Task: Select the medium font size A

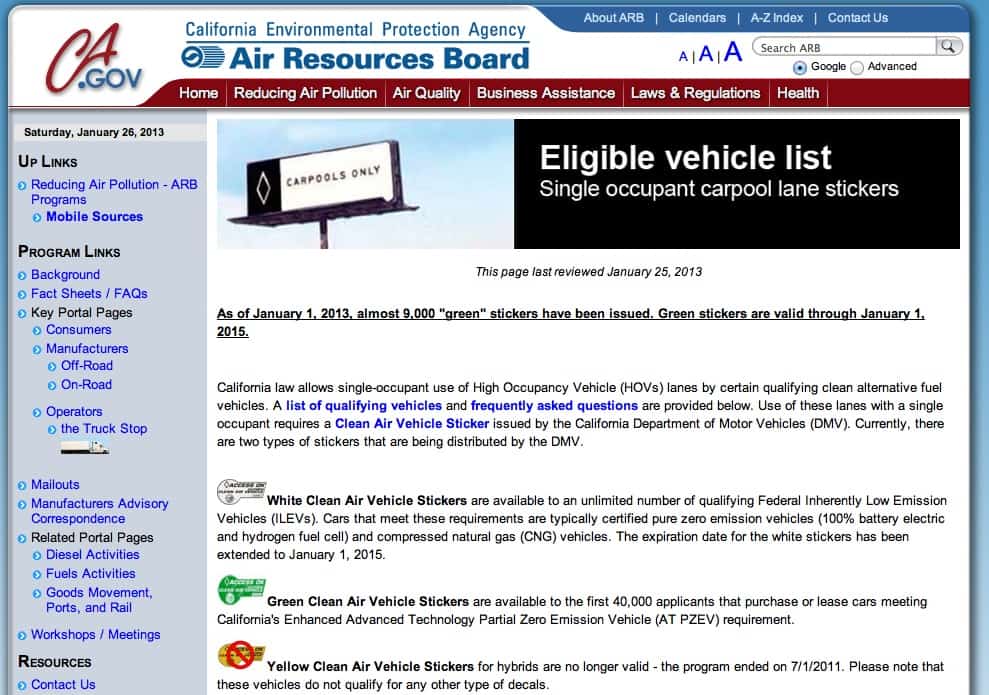Action: click(706, 54)
